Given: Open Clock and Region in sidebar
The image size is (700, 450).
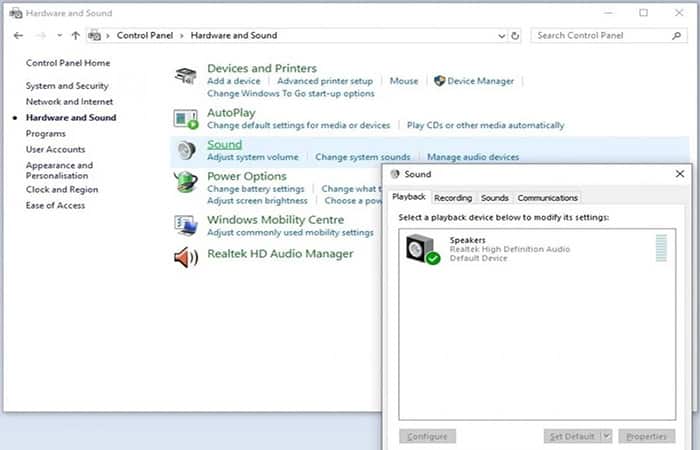Looking at the screenshot, I should pos(62,189).
